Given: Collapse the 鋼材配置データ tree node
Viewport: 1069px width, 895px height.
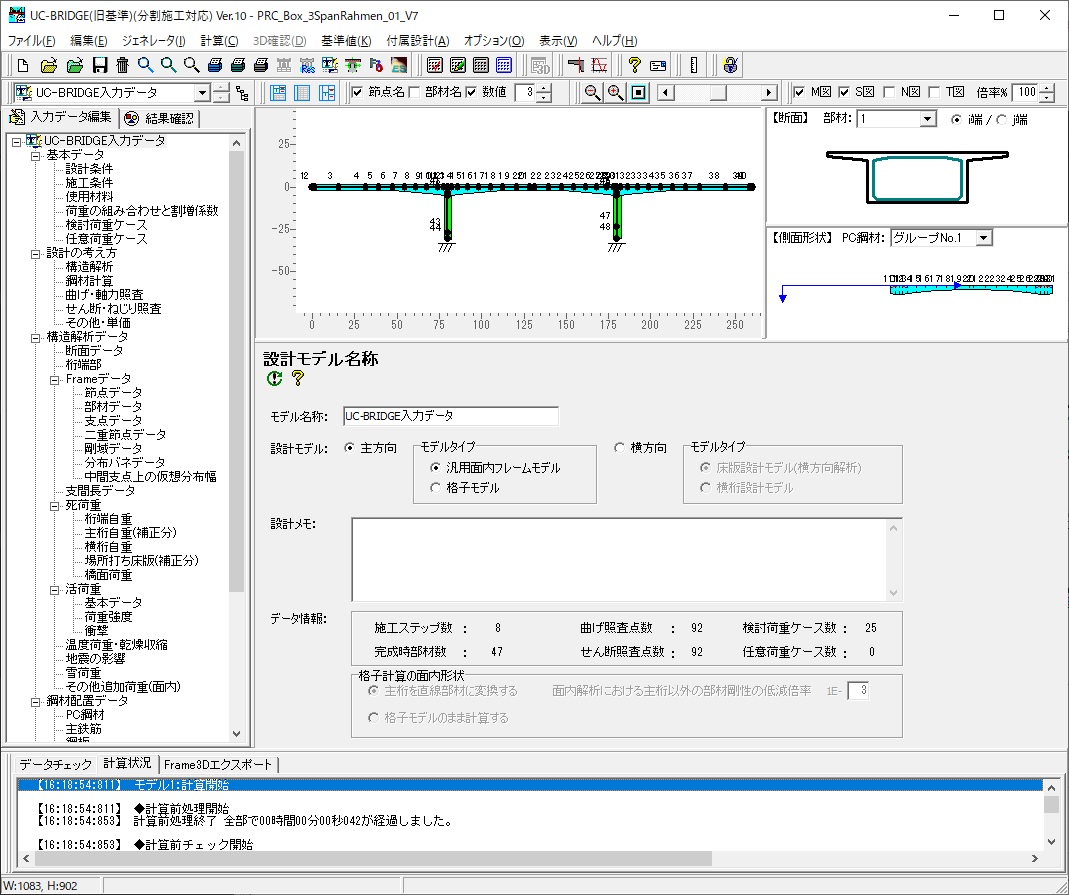Looking at the screenshot, I should click(x=35, y=701).
